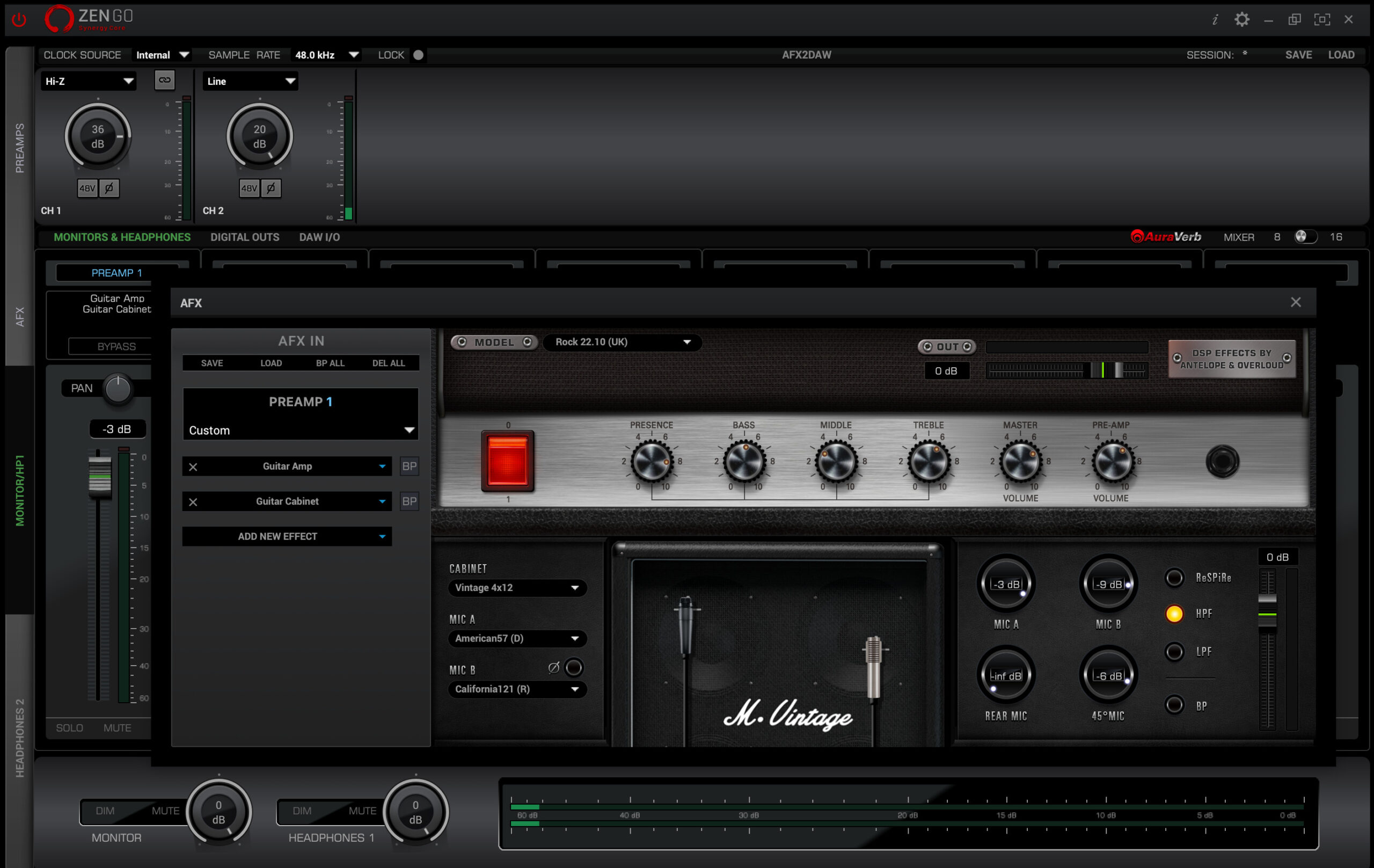Toggle CH 1 phase invert icon

[x=109, y=188]
